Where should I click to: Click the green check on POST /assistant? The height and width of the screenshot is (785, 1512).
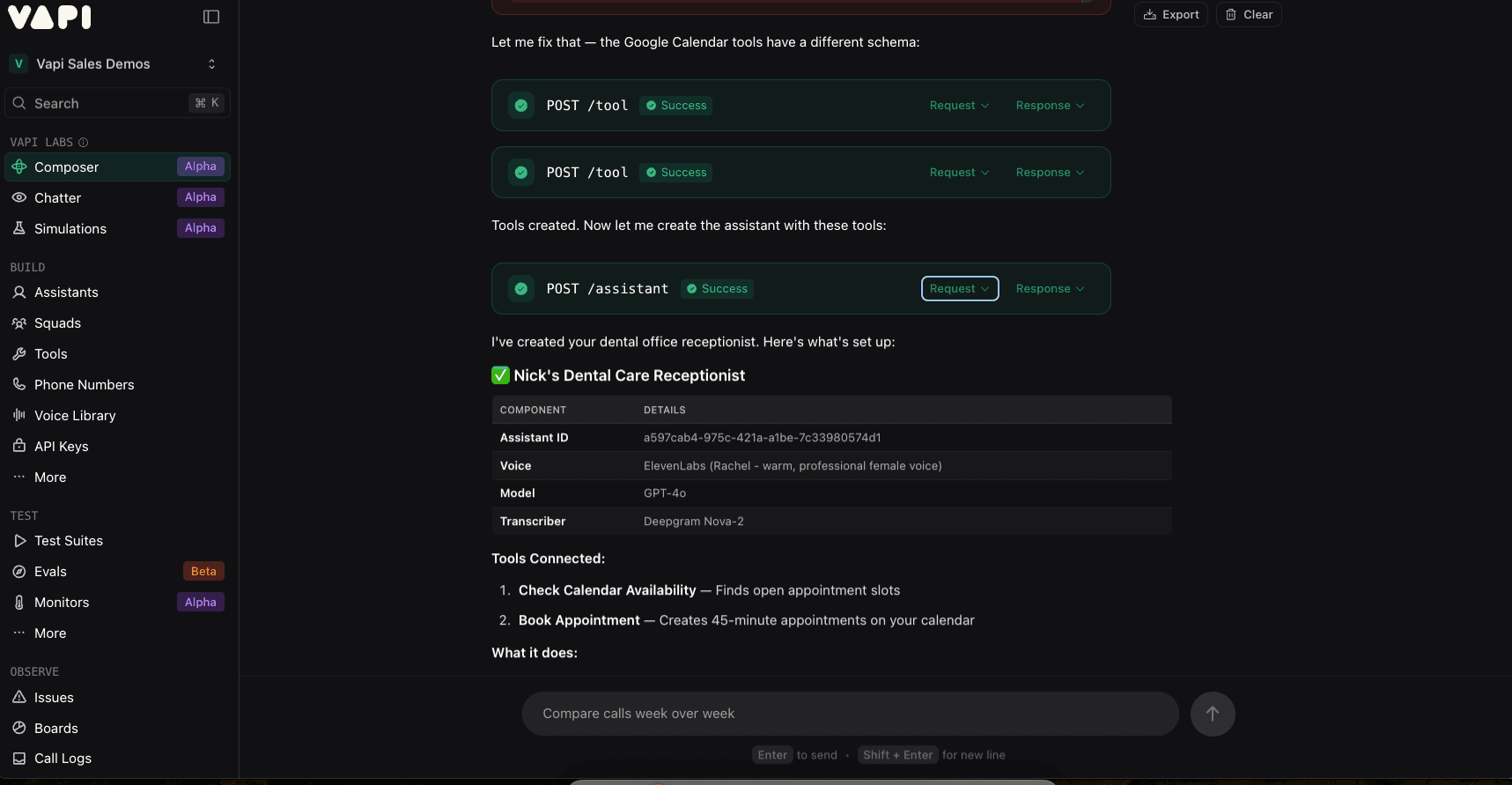(x=521, y=289)
